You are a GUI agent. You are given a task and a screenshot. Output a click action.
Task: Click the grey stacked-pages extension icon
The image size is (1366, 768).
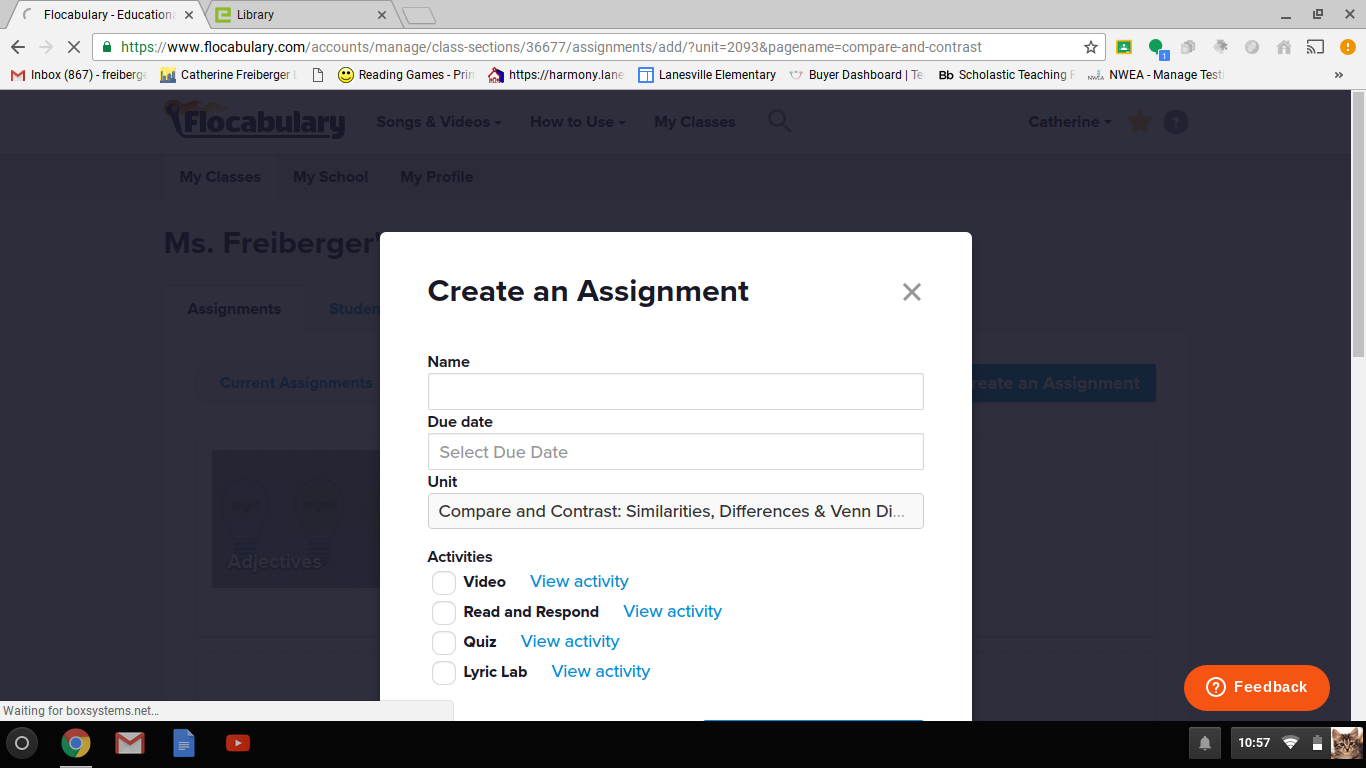[x=1188, y=47]
